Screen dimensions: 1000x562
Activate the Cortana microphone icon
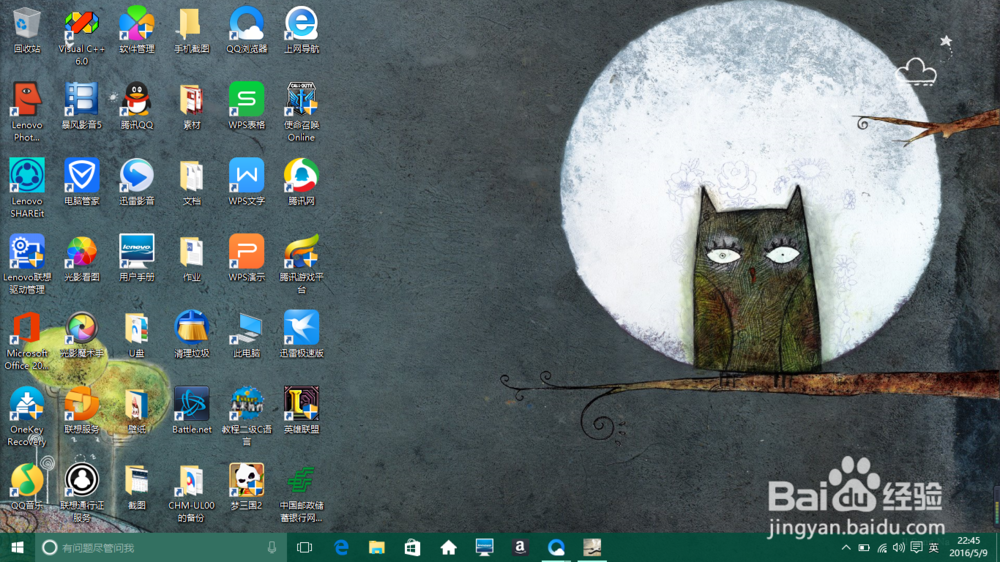click(x=272, y=547)
